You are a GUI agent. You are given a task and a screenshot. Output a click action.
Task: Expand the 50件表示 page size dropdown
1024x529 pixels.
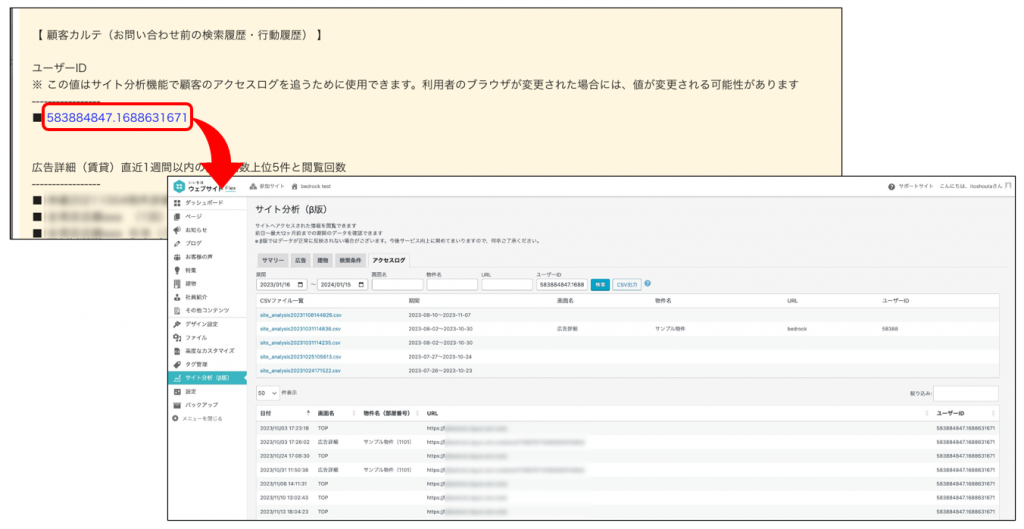[x=268, y=393]
